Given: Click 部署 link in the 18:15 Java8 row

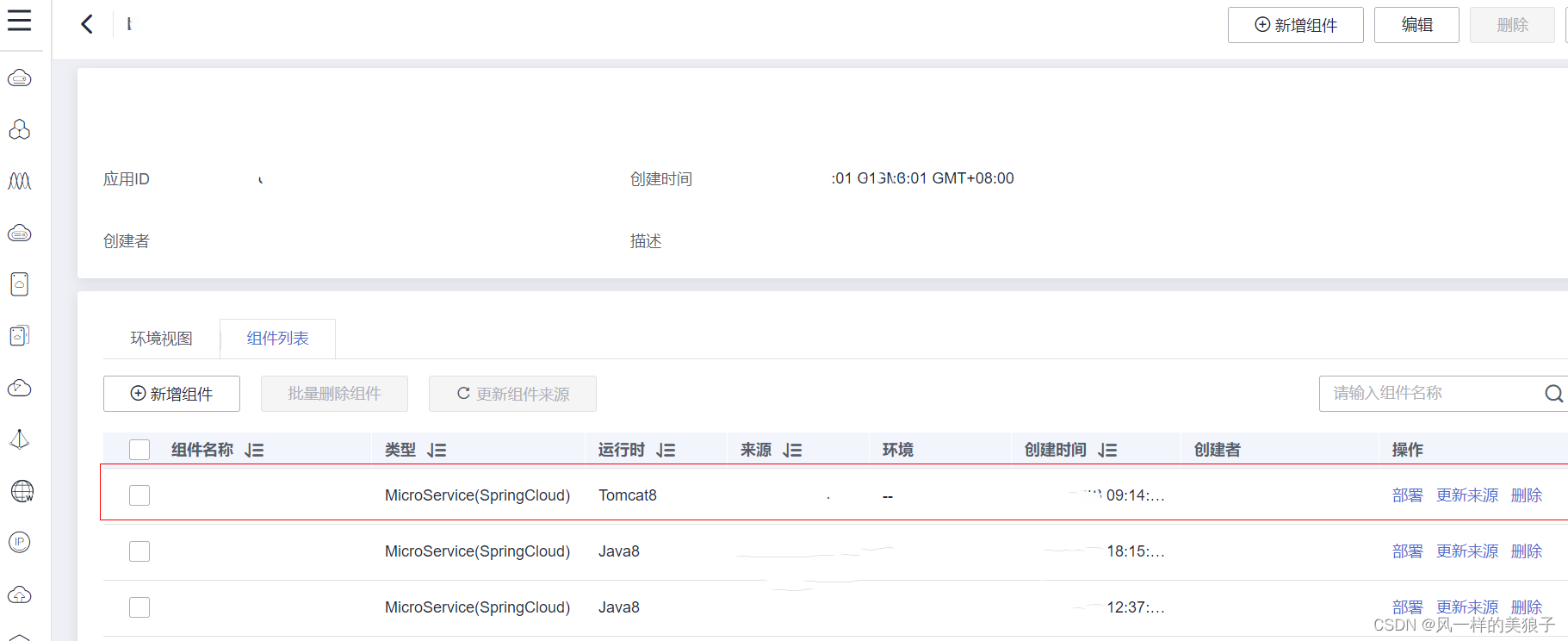Looking at the screenshot, I should (x=1407, y=551).
